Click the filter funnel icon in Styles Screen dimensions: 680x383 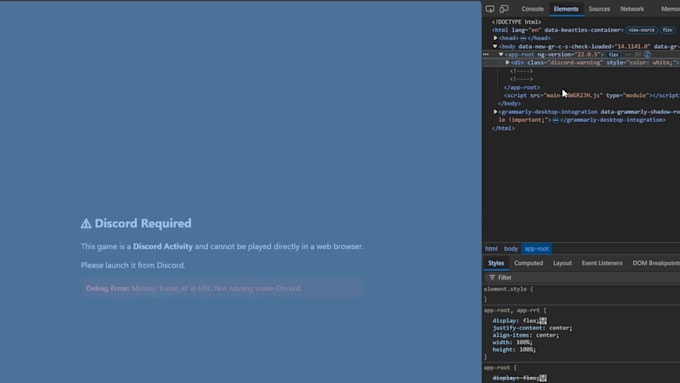click(x=492, y=277)
